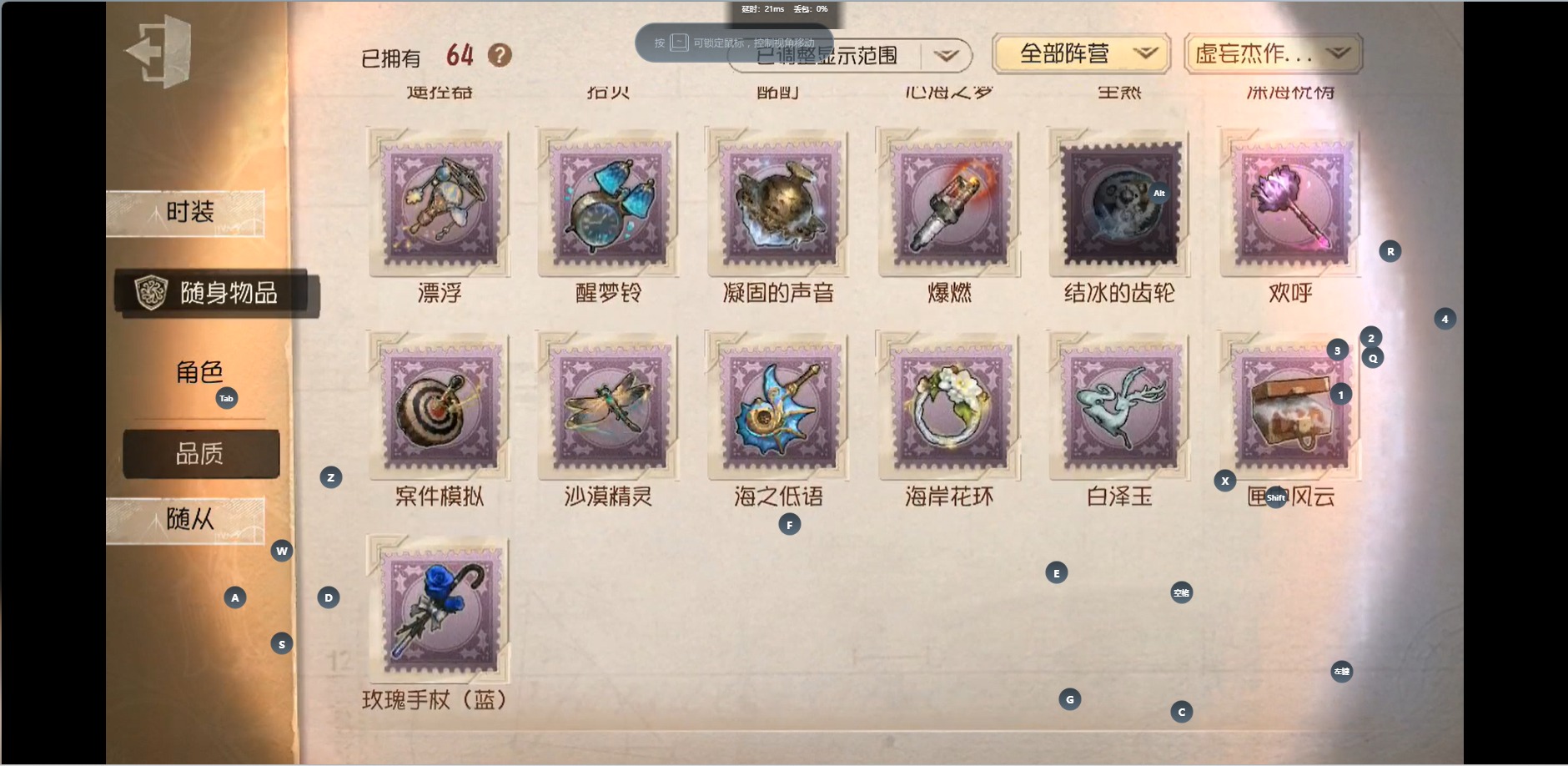Pick the 沙漠精灵 dragonfly accessory
The width and height of the screenshot is (1568, 766).
pos(608,407)
